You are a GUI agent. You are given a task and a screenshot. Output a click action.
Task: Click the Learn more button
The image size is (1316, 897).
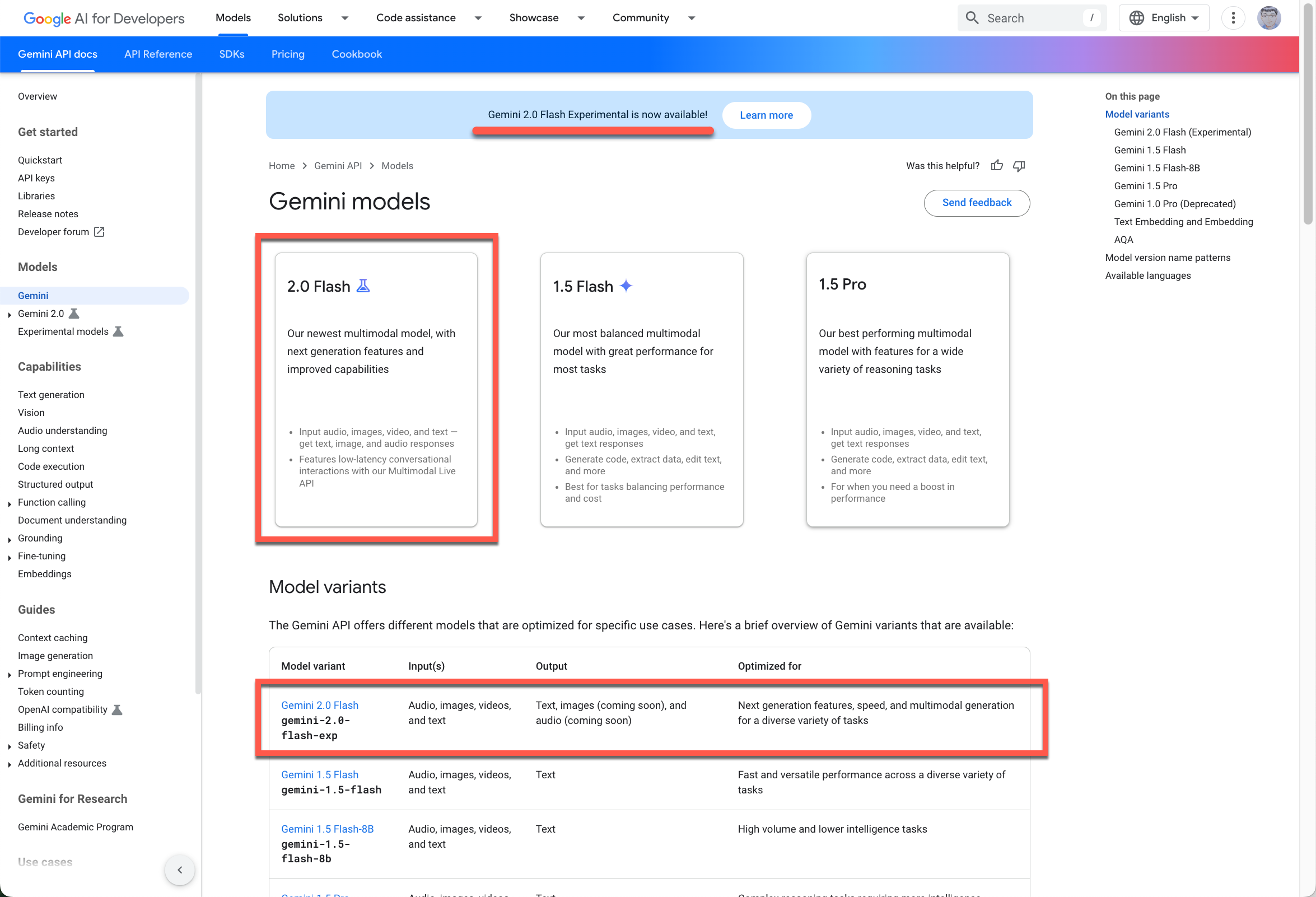766,115
